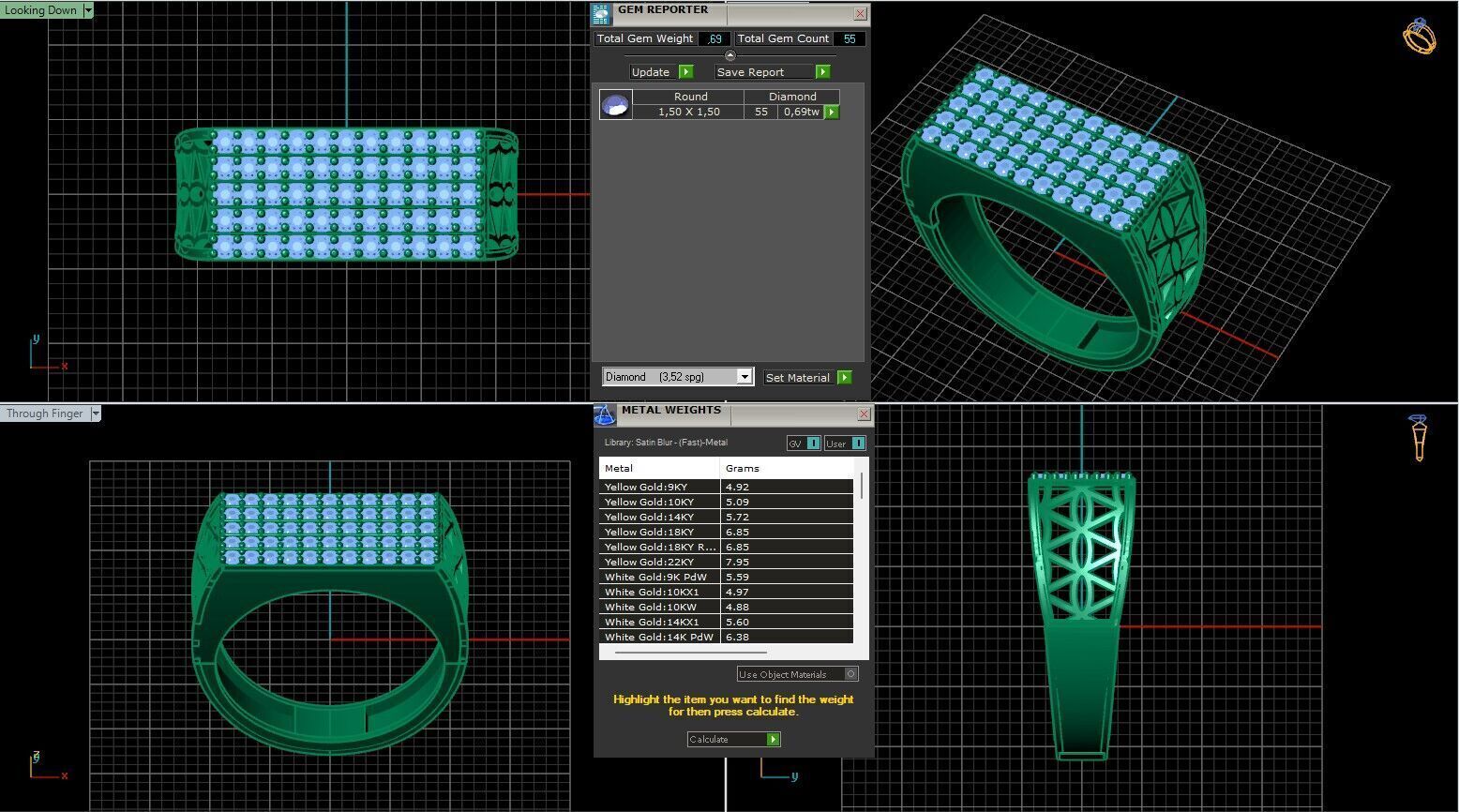
Task: Select the Yellow Gold:18KY R... row
Action: tap(726, 547)
